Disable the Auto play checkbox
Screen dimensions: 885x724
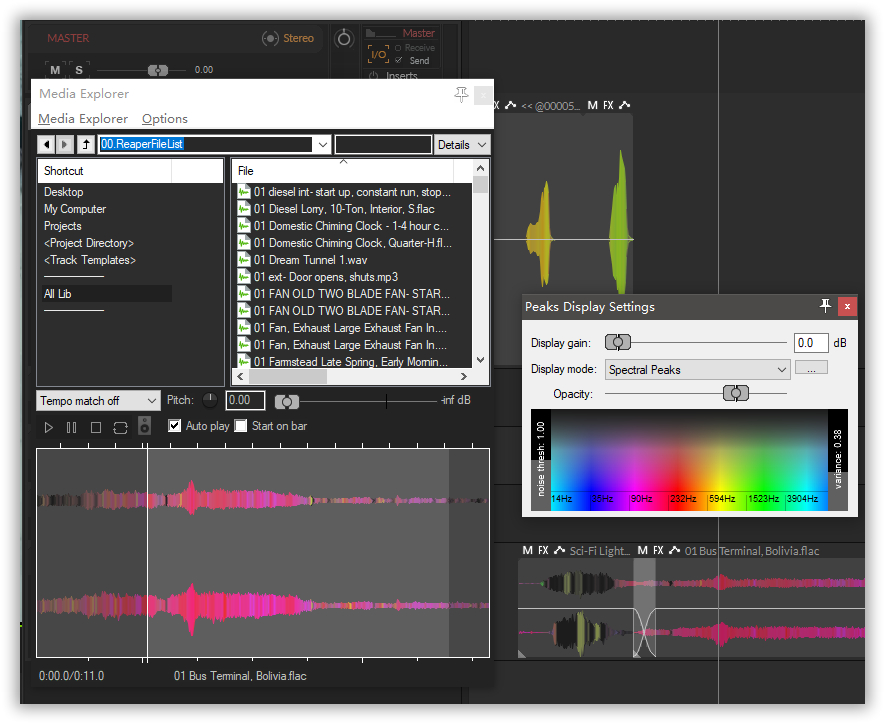[175, 426]
